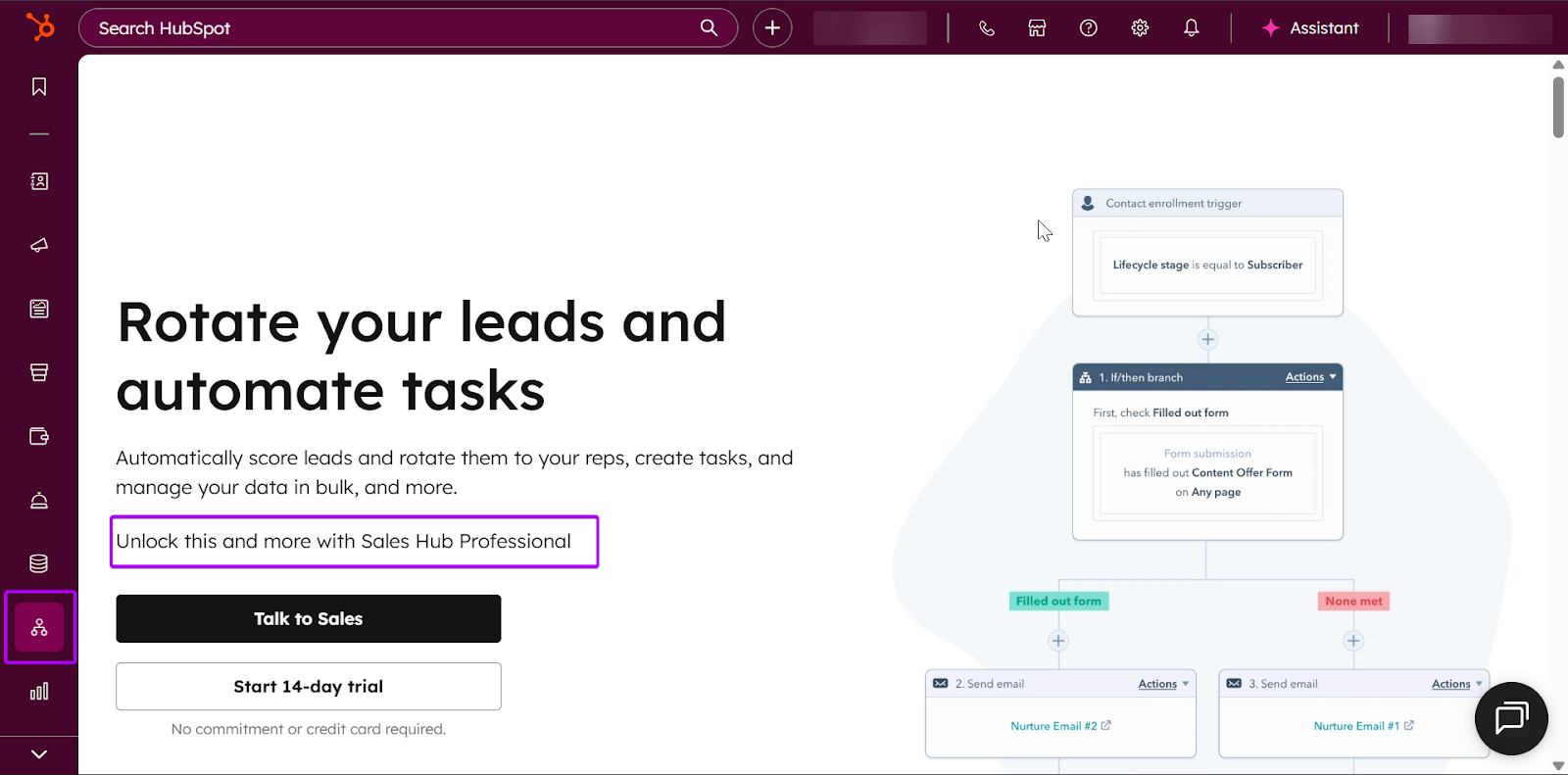This screenshot has height=775, width=1568.
Task: Click the page scrollbar thumb
Action: [1558, 106]
